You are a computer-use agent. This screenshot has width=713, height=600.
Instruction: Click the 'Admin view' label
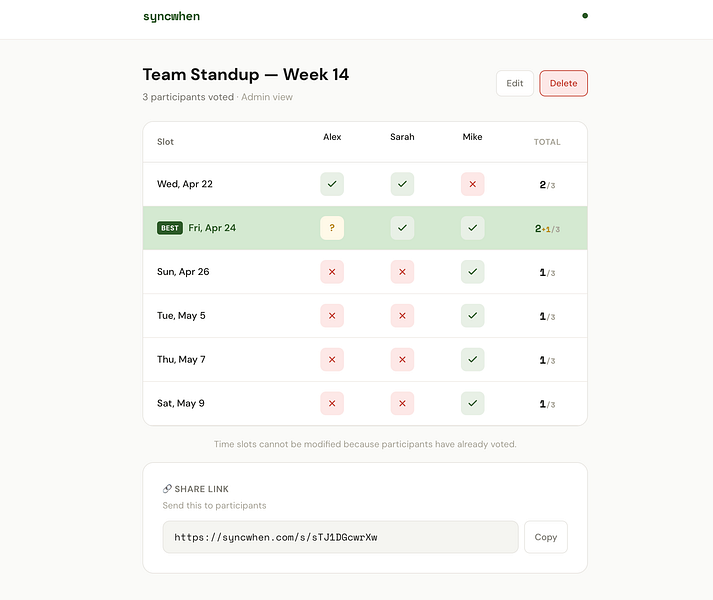click(x=267, y=97)
